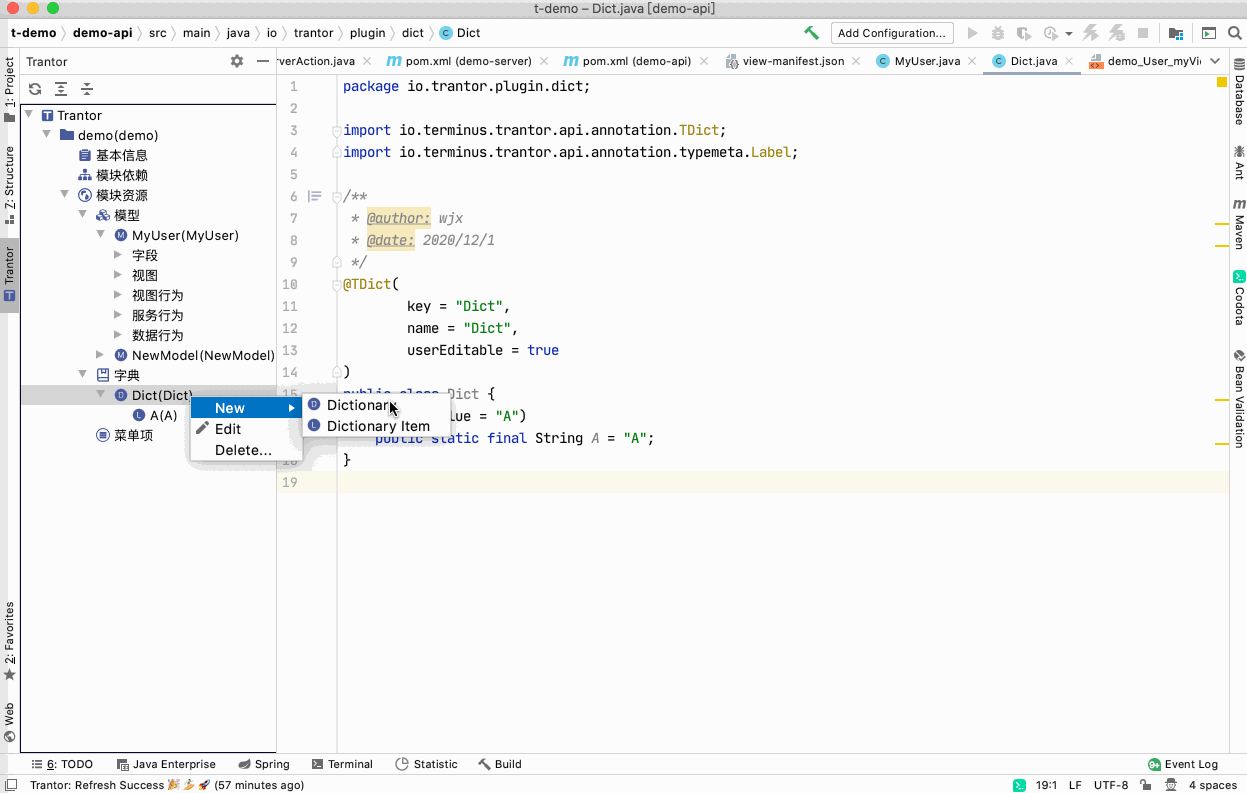This screenshot has height=793, width=1247.
Task: Select Edit in the context menu
Action: (246, 429)
